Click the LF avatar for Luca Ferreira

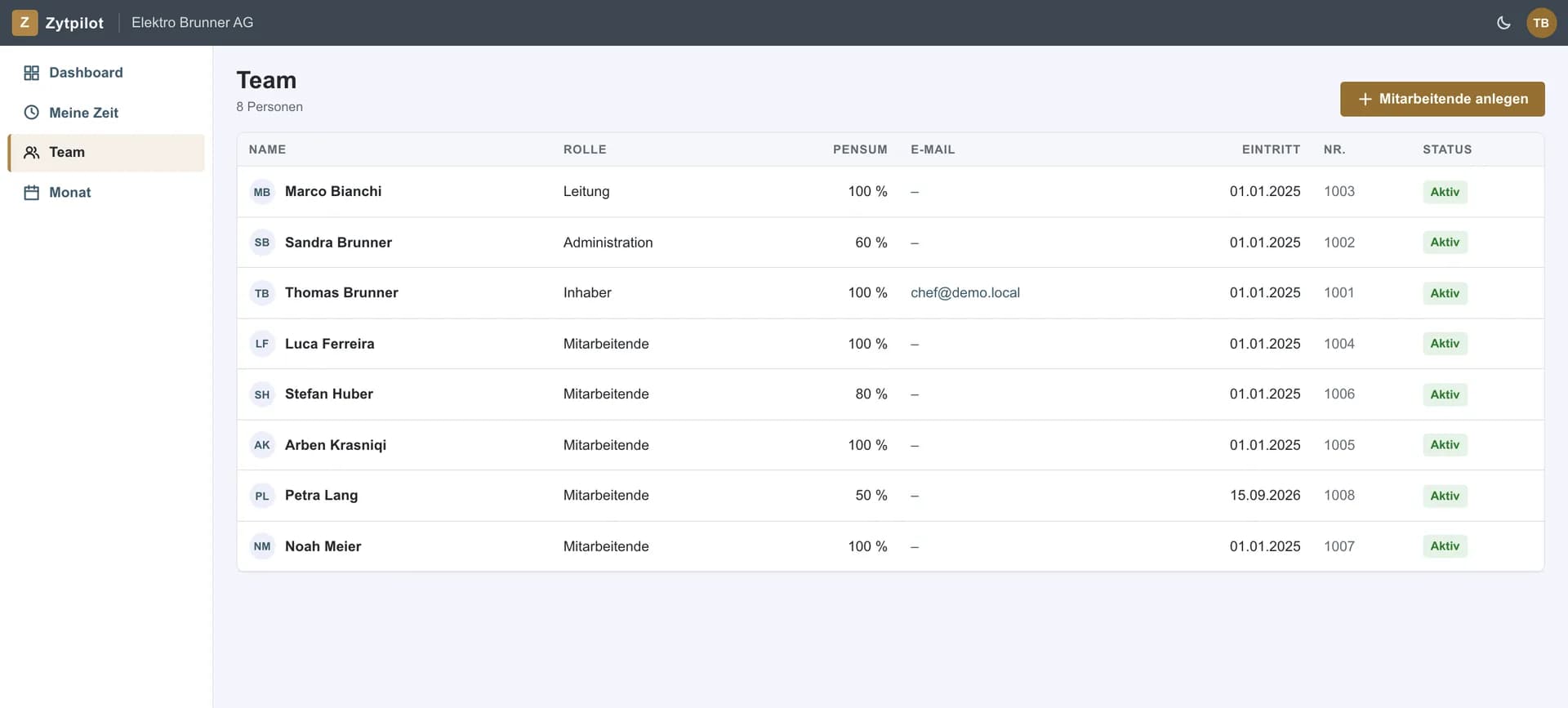[x=262, y=344]
